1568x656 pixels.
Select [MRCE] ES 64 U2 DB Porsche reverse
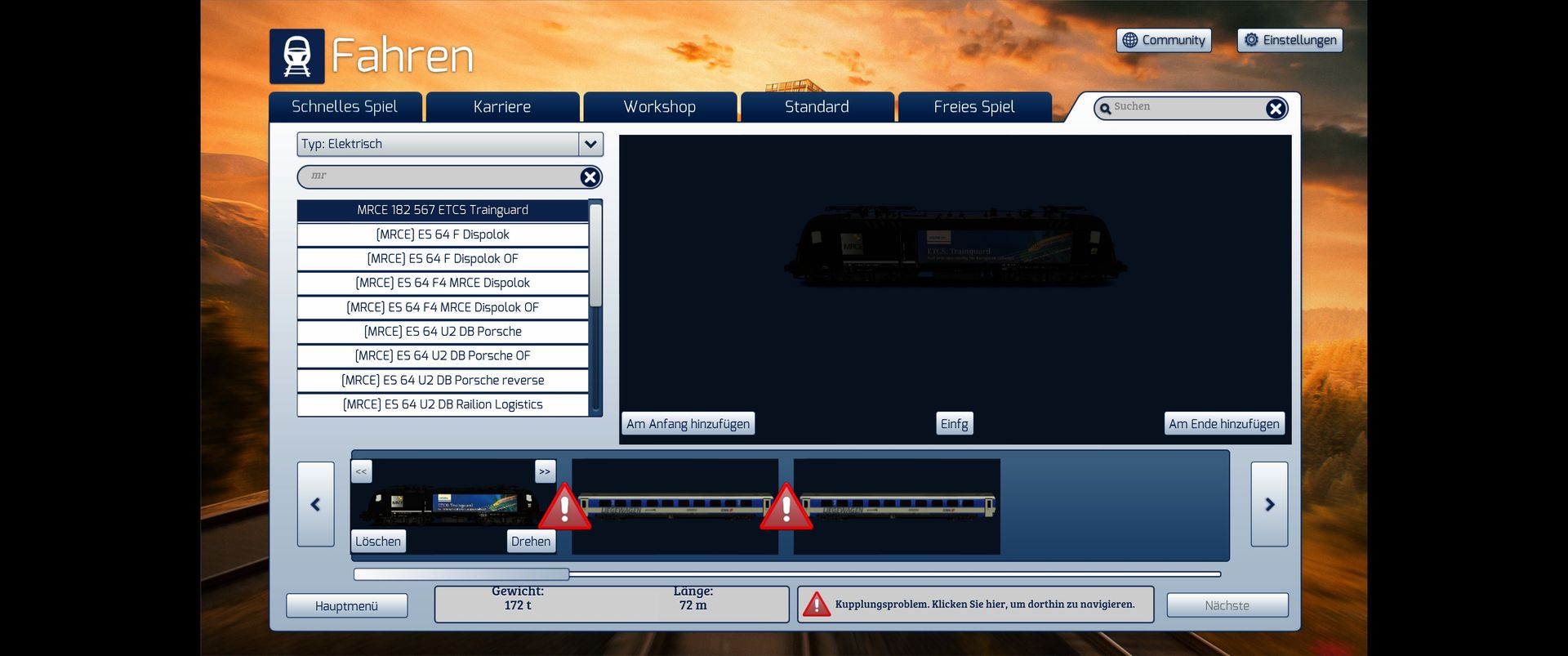443,380
